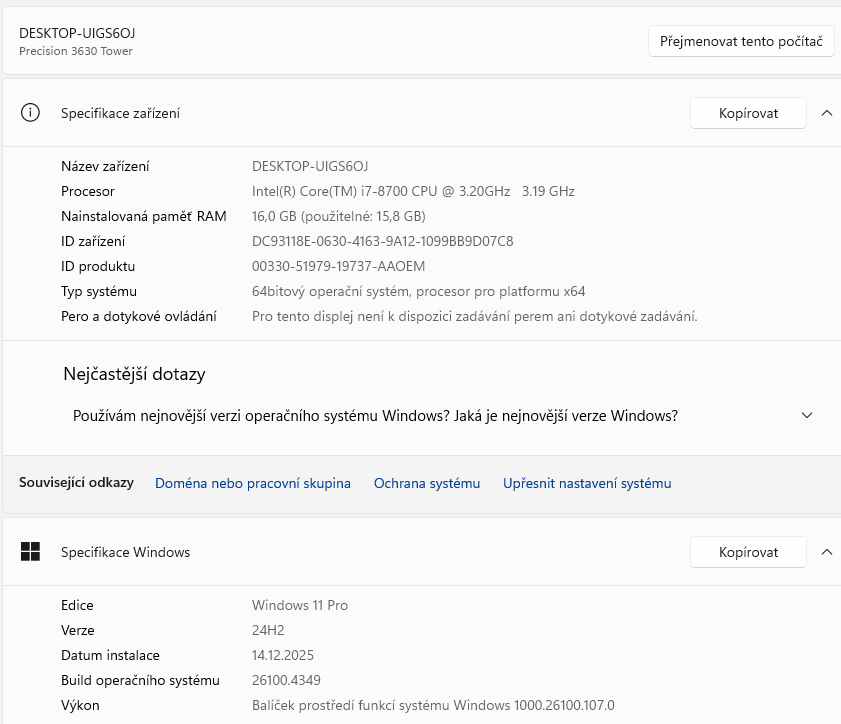Open the 'Používám nejnovější verzi' question

(x=375, y=416)
